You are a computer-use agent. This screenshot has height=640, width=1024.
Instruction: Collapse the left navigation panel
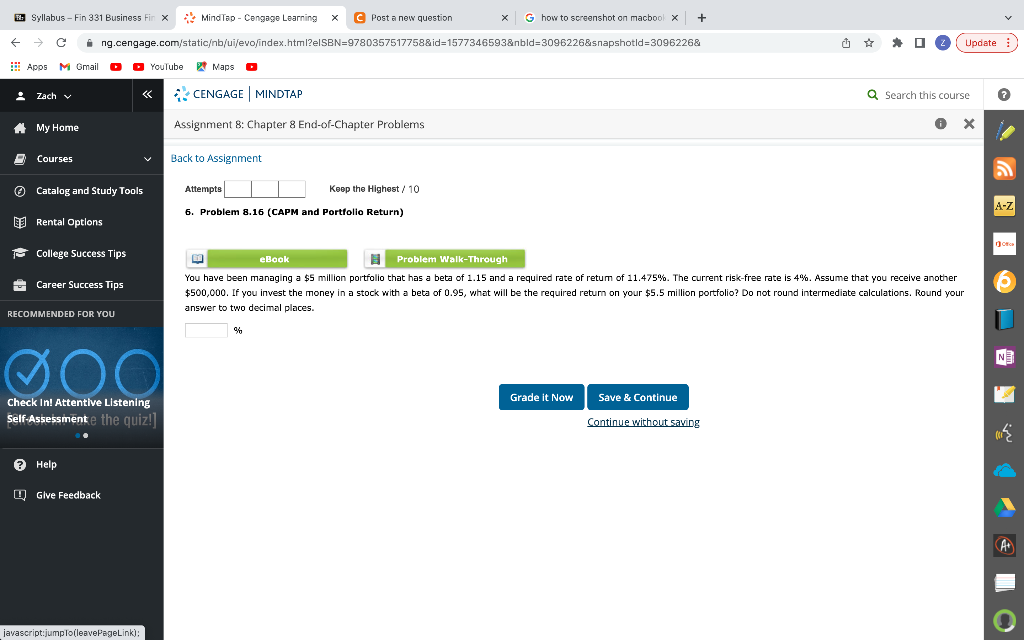click(146, 95)
